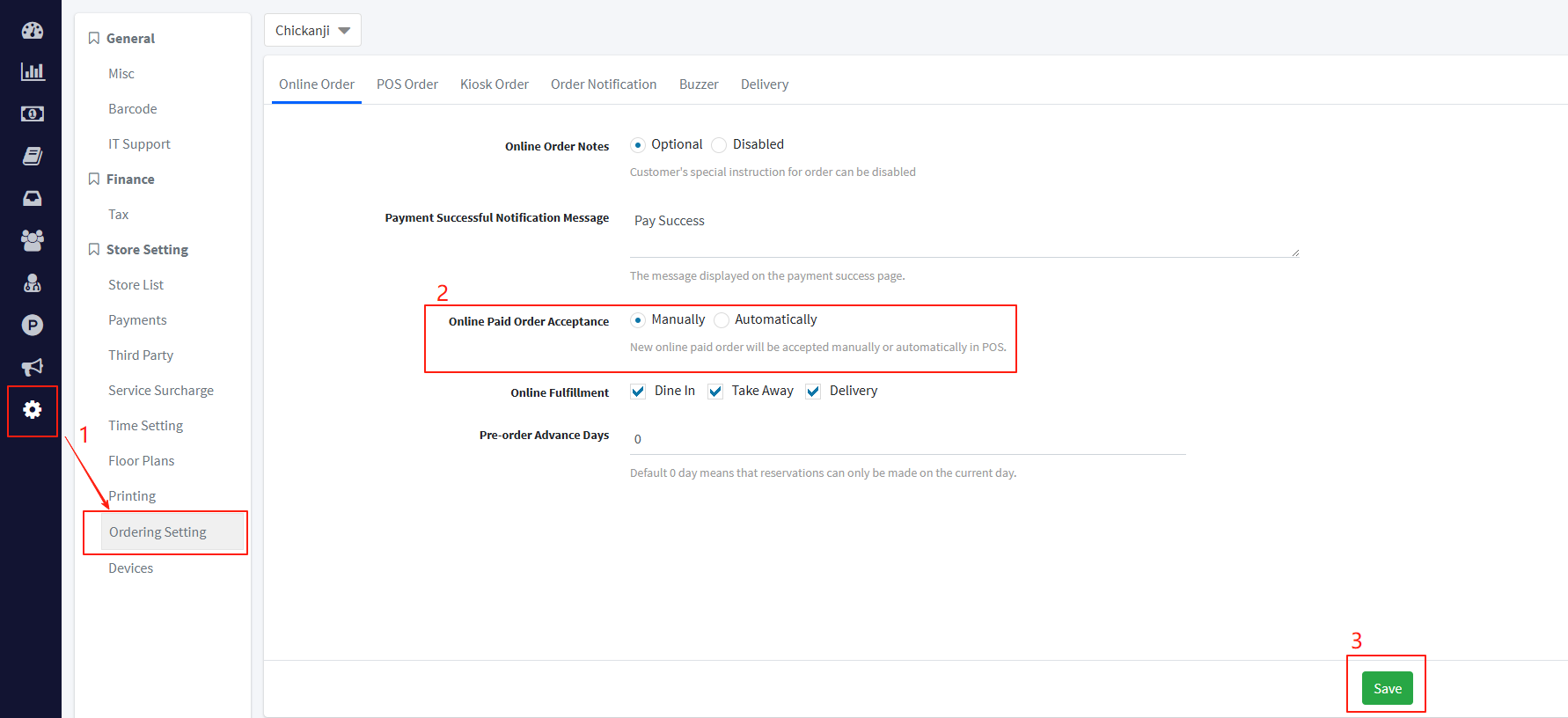This screenshot has width=1568, height=718.
Task: Switch to the Buzzer tab
Action: 699,84
